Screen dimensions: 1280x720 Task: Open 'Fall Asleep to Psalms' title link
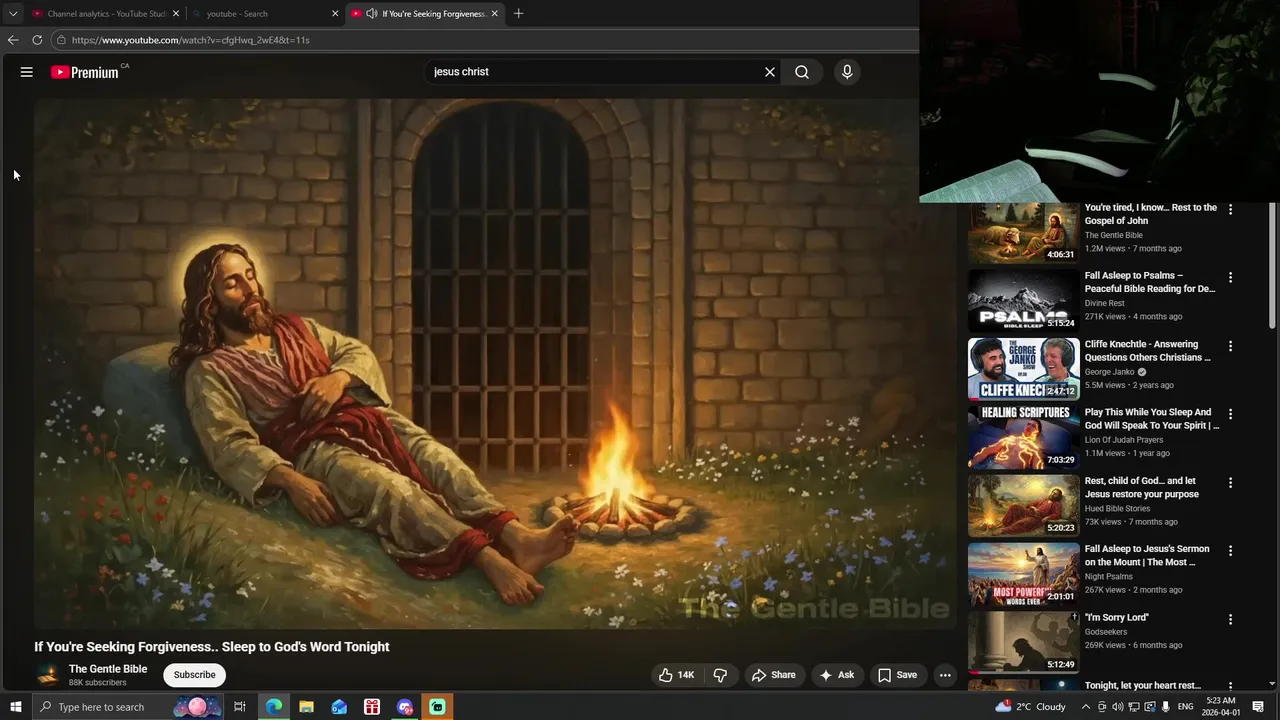1150,282
